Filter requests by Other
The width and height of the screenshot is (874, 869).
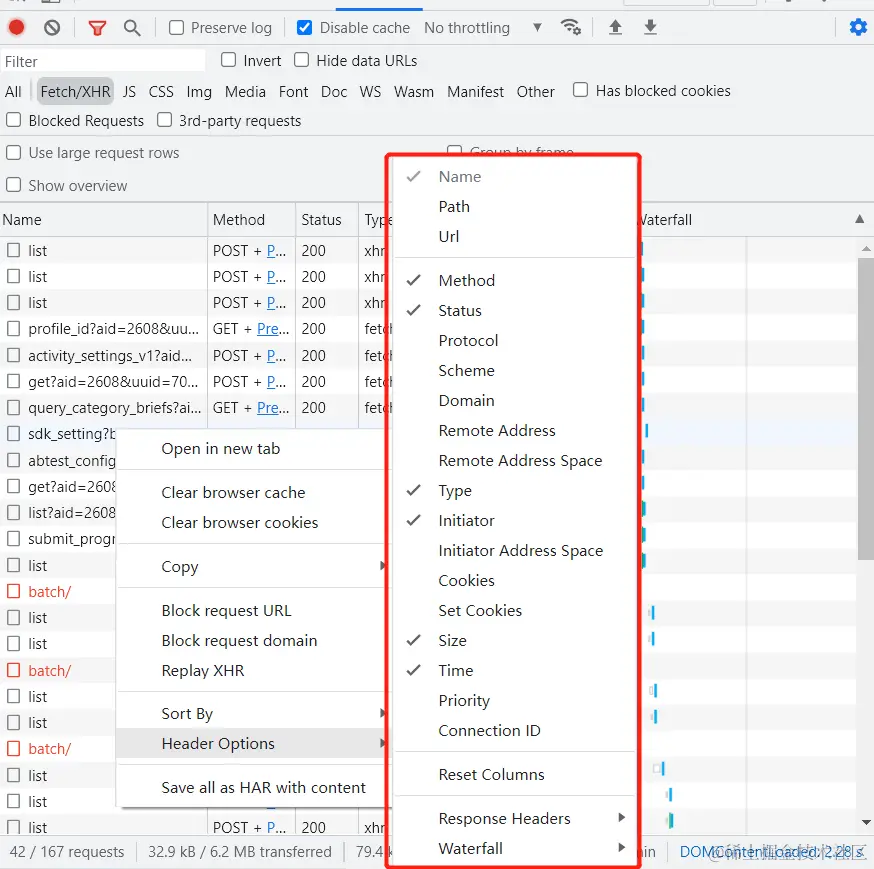coord(535,91)
